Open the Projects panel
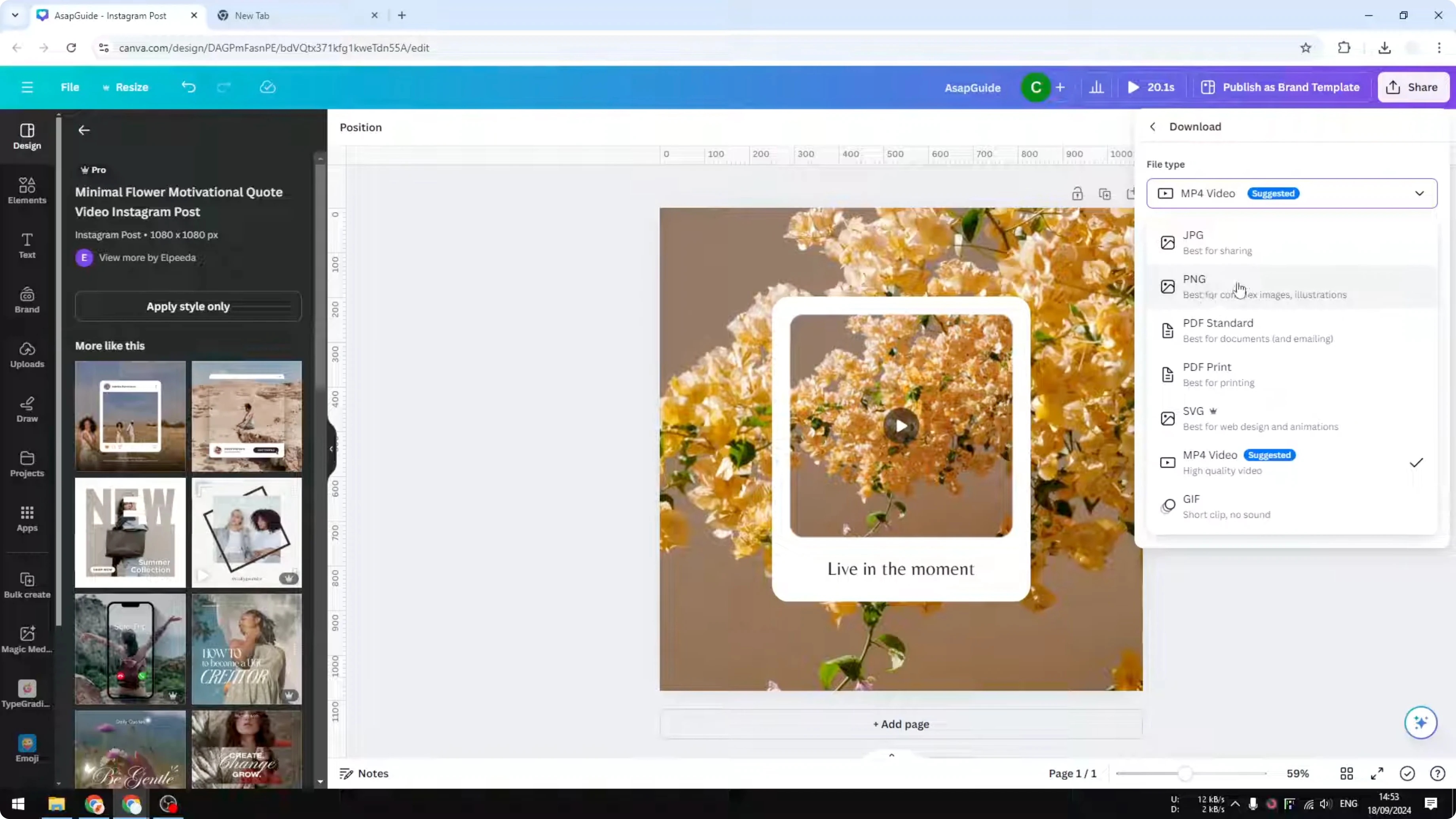Image resolution: width=1456 pixels, height=819 pixels. (27, 464)
